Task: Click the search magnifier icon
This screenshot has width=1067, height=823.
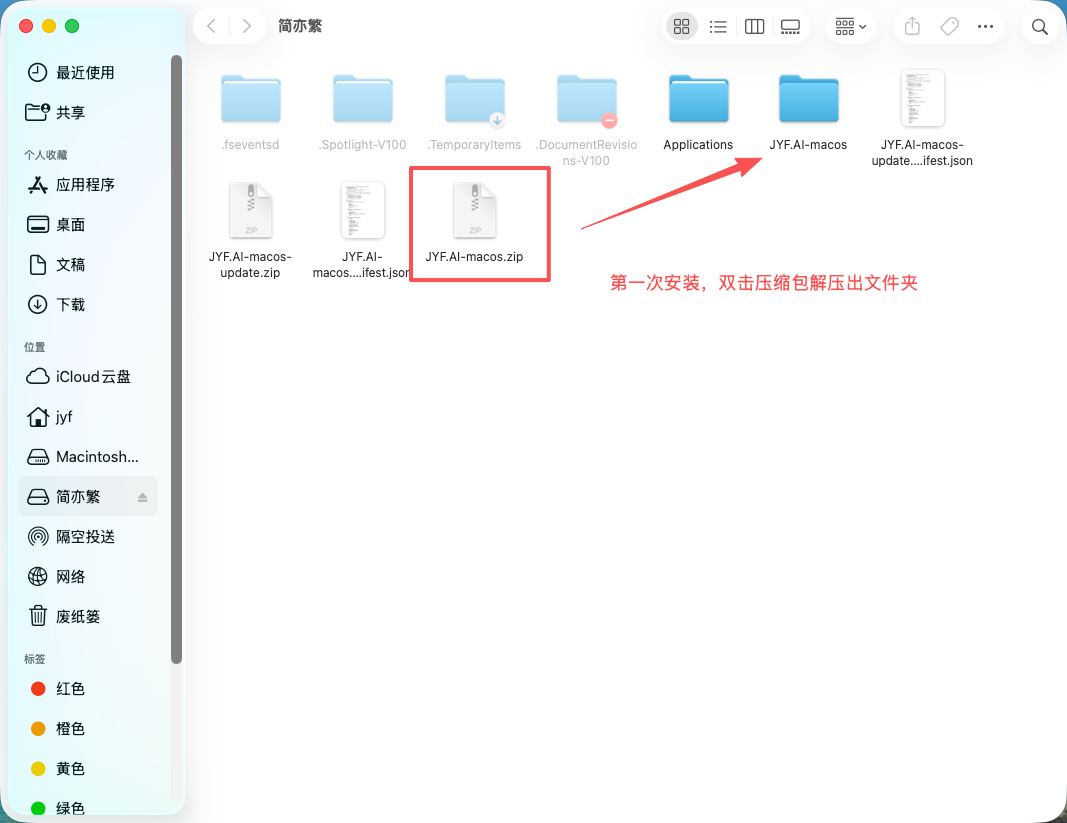Action: click(x=1039, y=27)
